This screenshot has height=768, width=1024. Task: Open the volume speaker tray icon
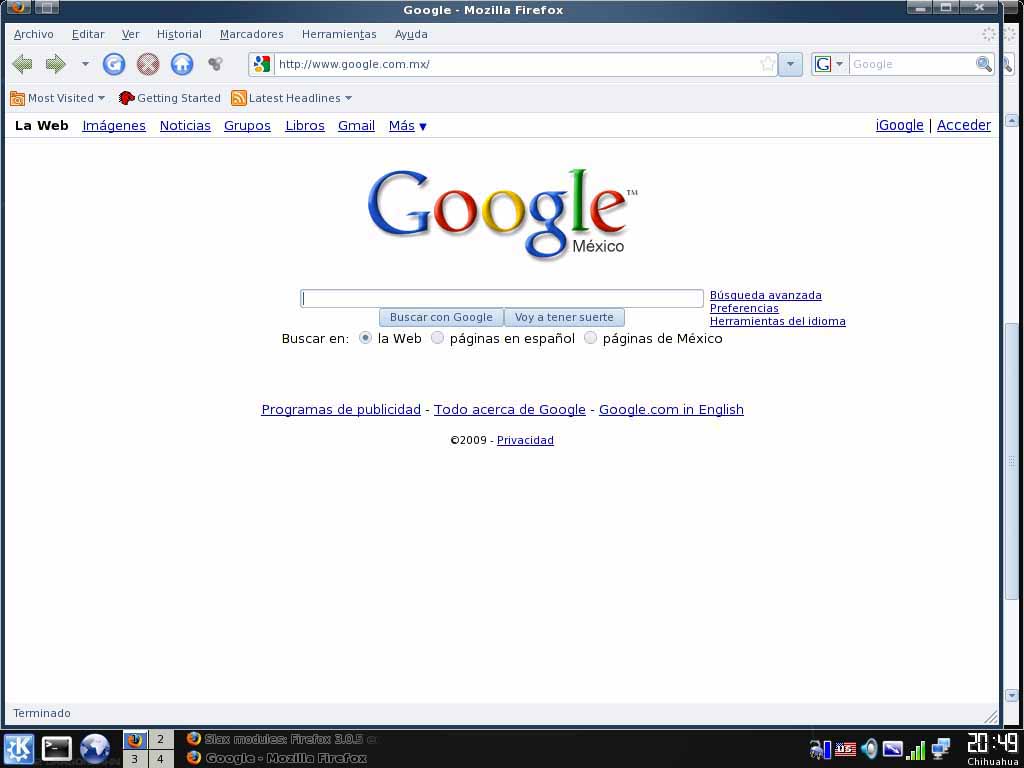[x=869, y=748]
